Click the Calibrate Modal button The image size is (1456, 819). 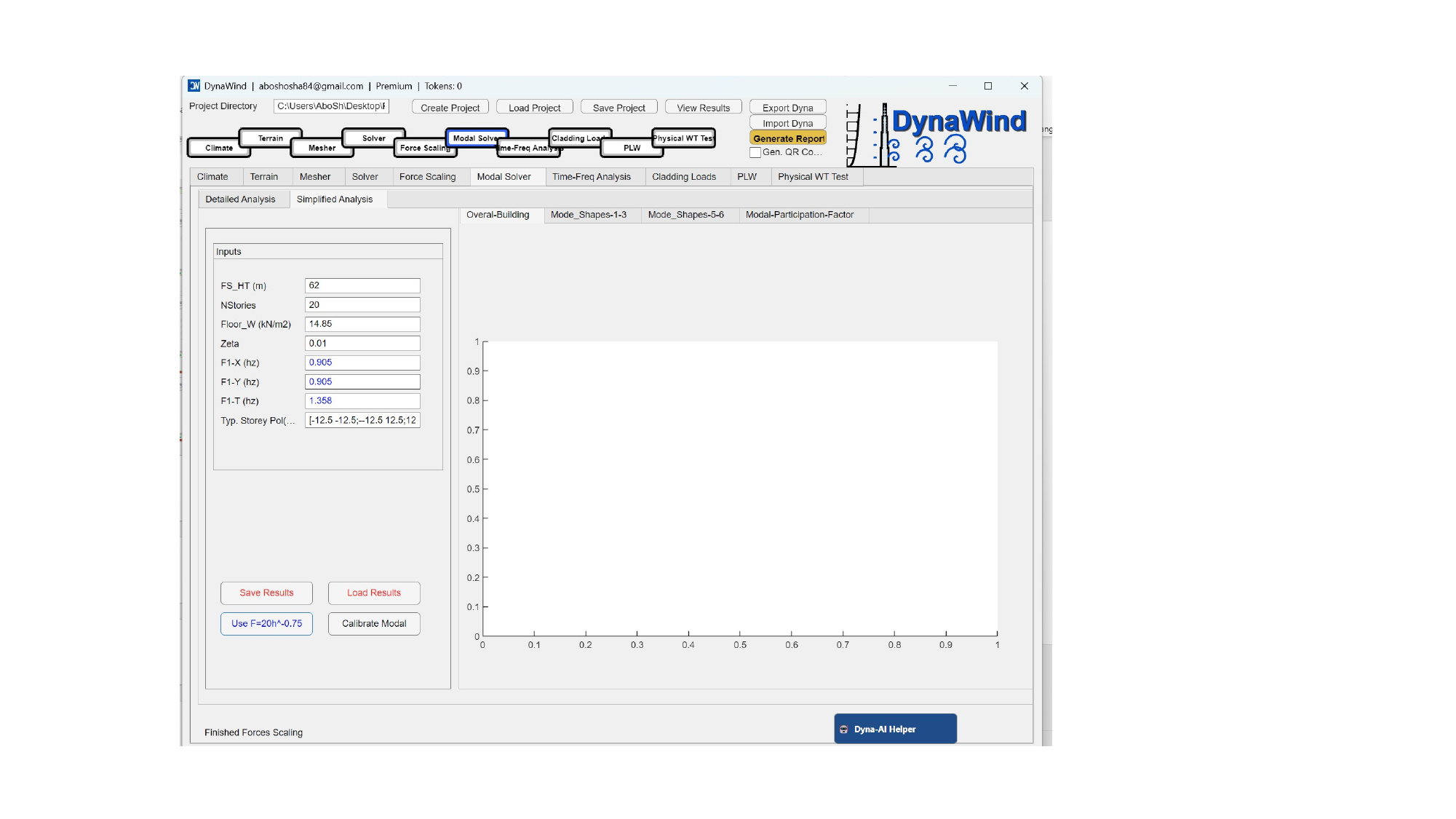(x=373, y=623)
